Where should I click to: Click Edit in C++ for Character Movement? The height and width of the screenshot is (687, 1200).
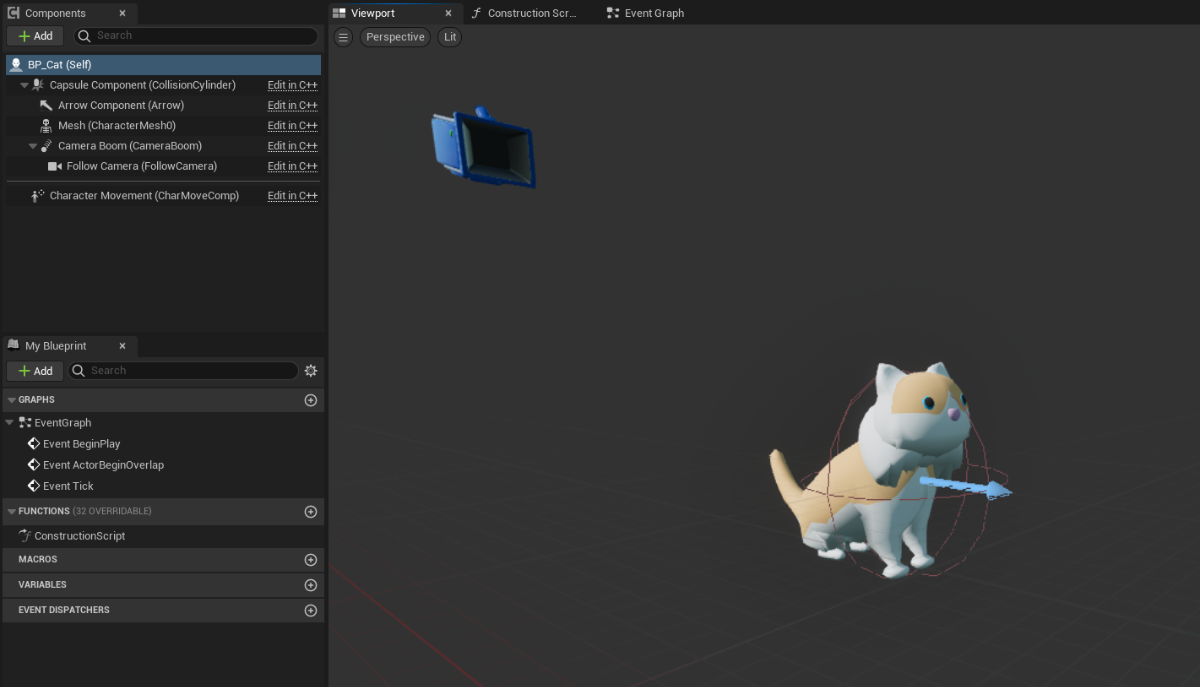(x=292, y=196)
